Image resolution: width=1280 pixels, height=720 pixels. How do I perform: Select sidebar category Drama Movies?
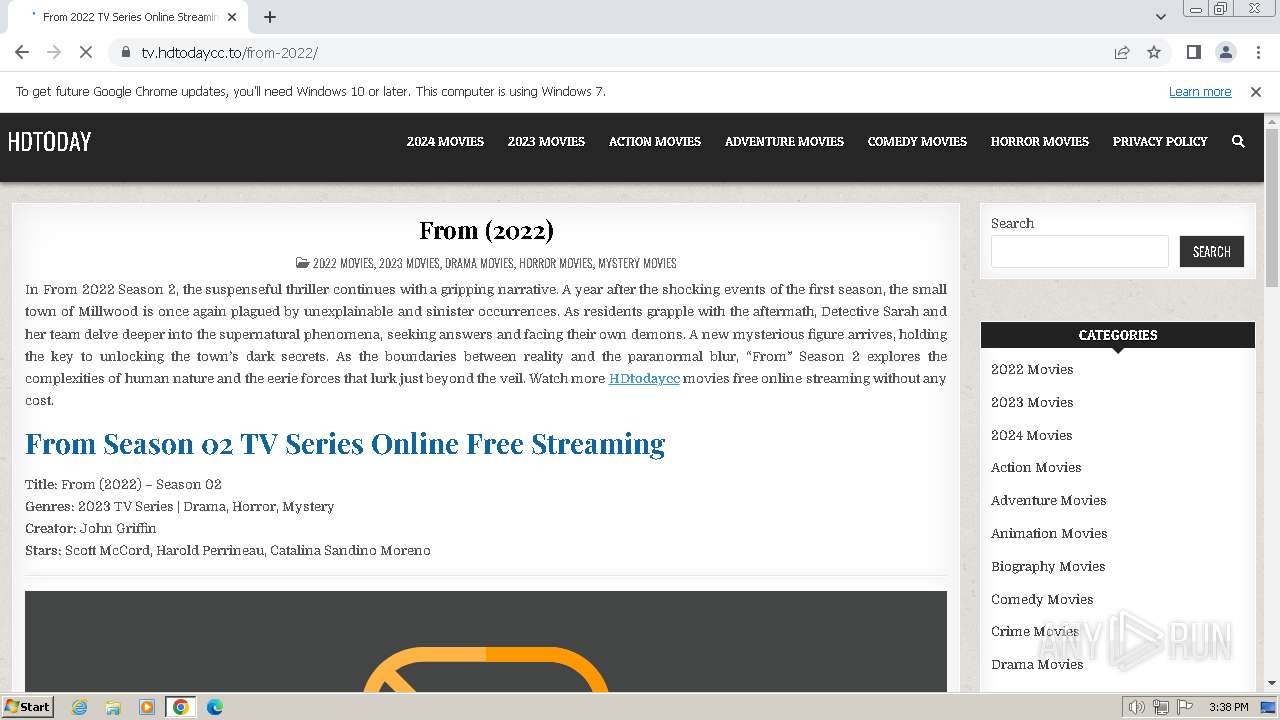point(1037,664)
